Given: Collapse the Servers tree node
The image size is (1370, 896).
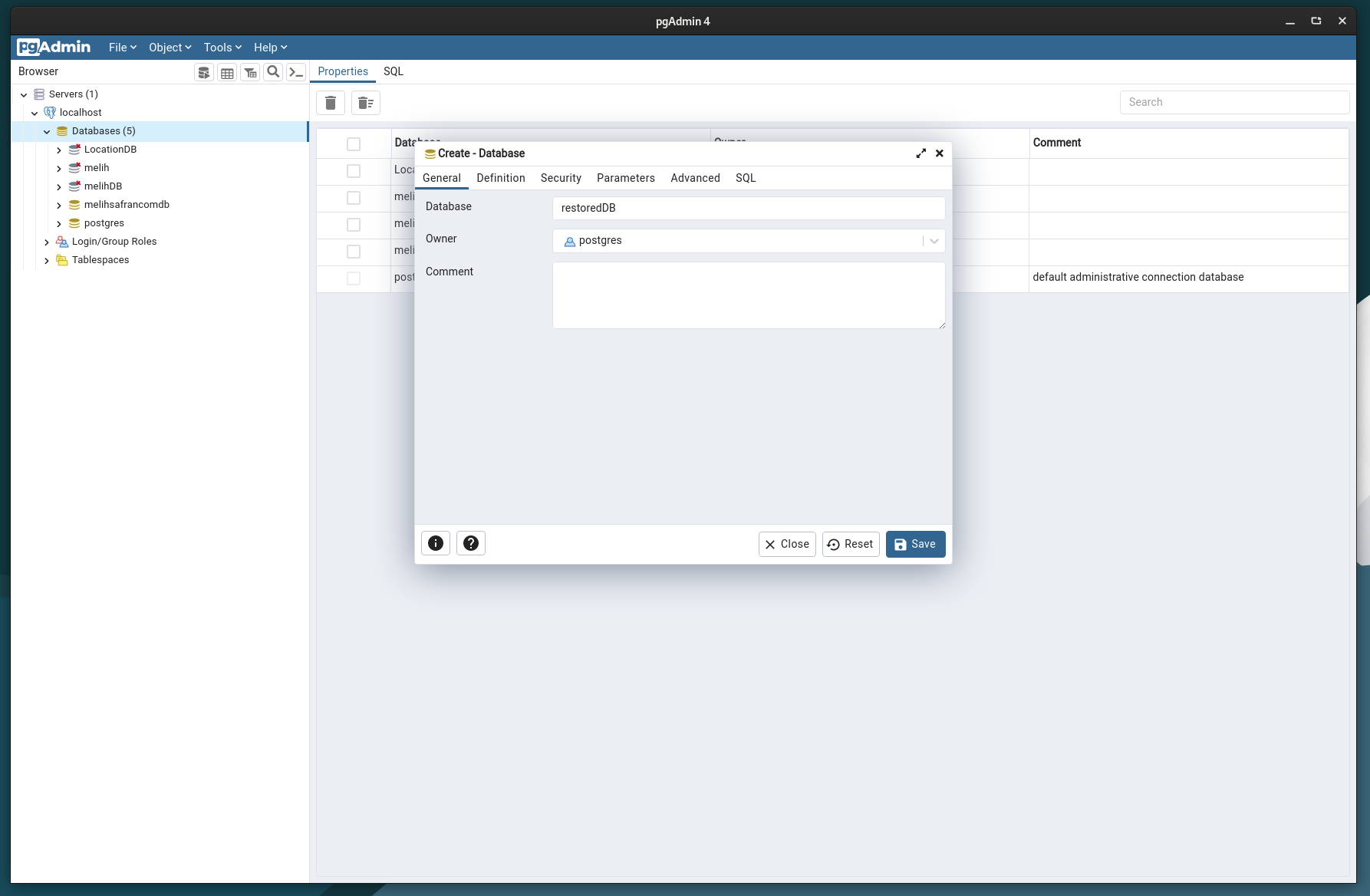Looking at the screenshot, I should point(24,95).
